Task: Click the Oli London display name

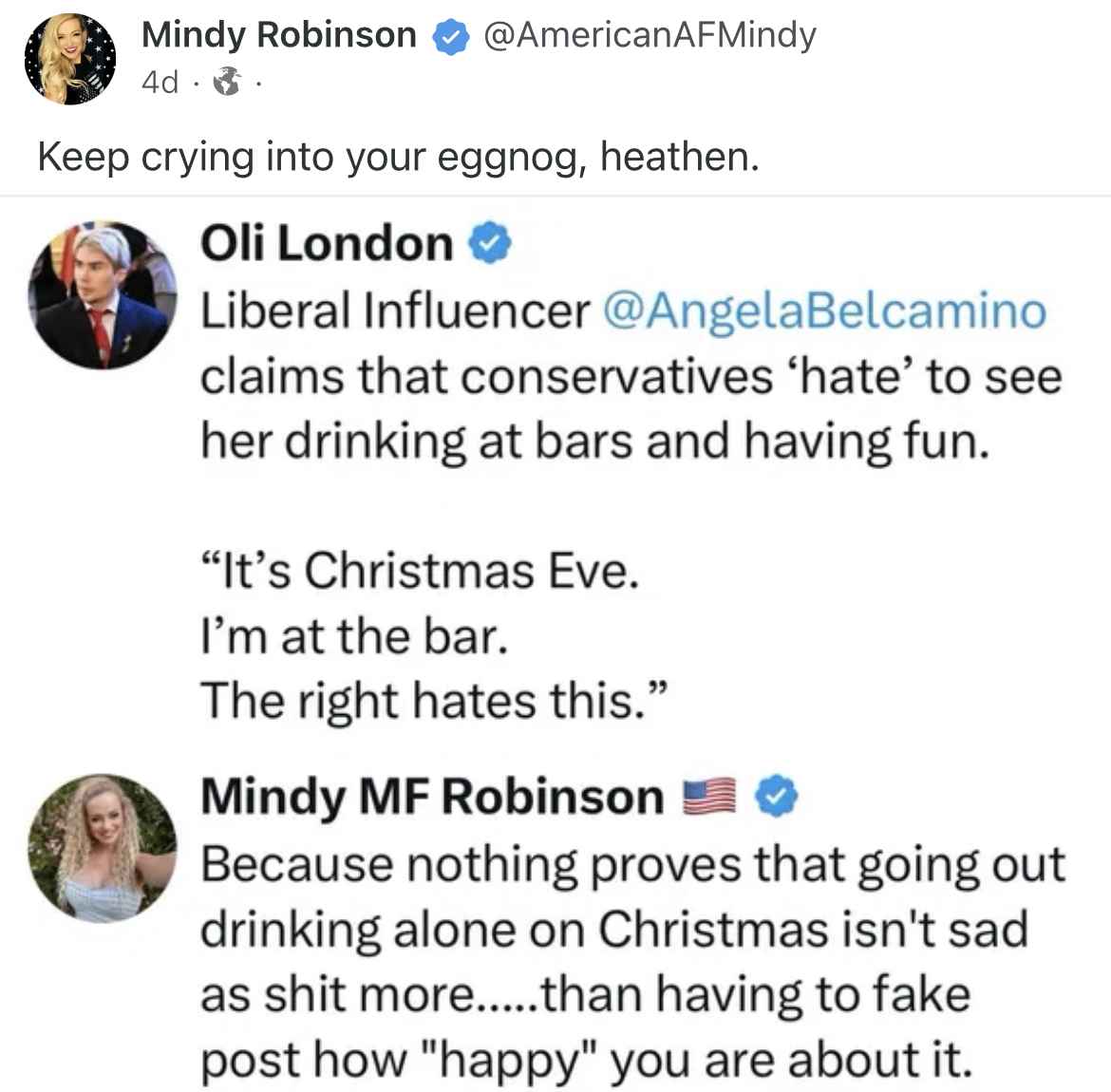Action: point(326,243)
